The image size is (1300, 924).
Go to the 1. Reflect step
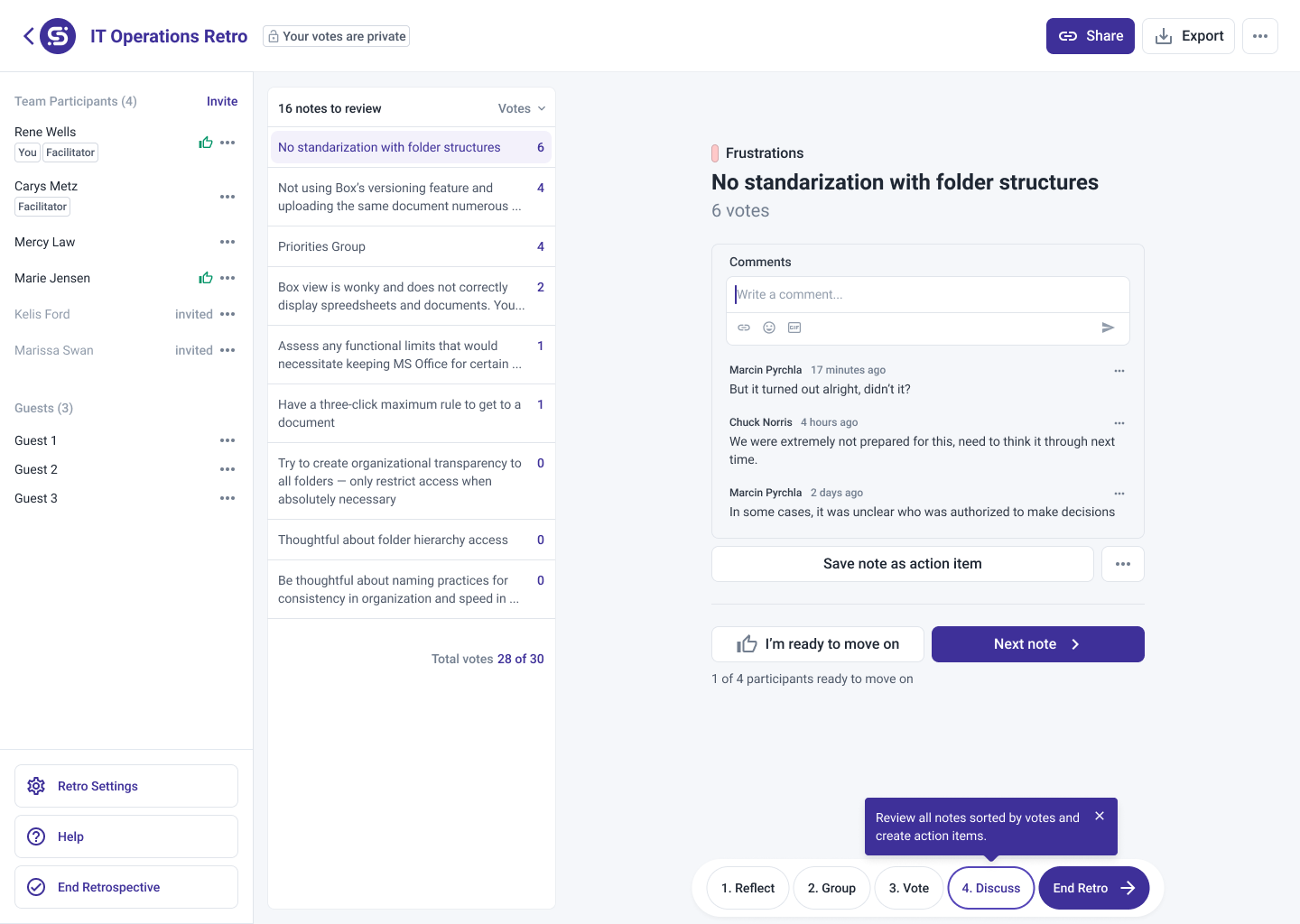coord(747,888)
